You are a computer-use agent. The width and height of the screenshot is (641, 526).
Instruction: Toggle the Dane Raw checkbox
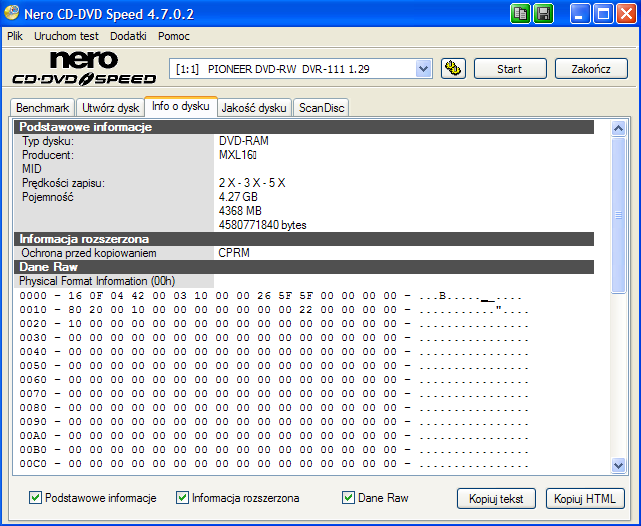[348, 498]
